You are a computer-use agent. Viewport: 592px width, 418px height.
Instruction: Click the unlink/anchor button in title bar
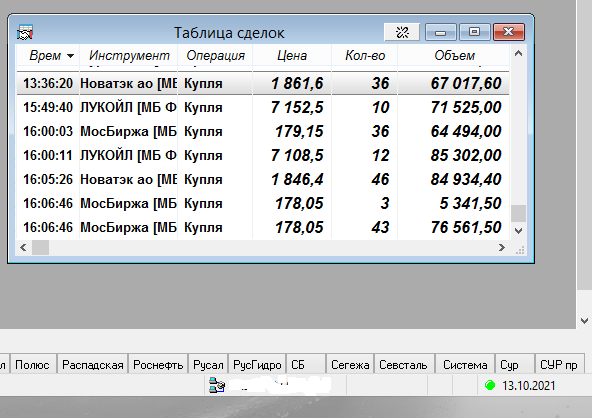click(x=402, y=32)
